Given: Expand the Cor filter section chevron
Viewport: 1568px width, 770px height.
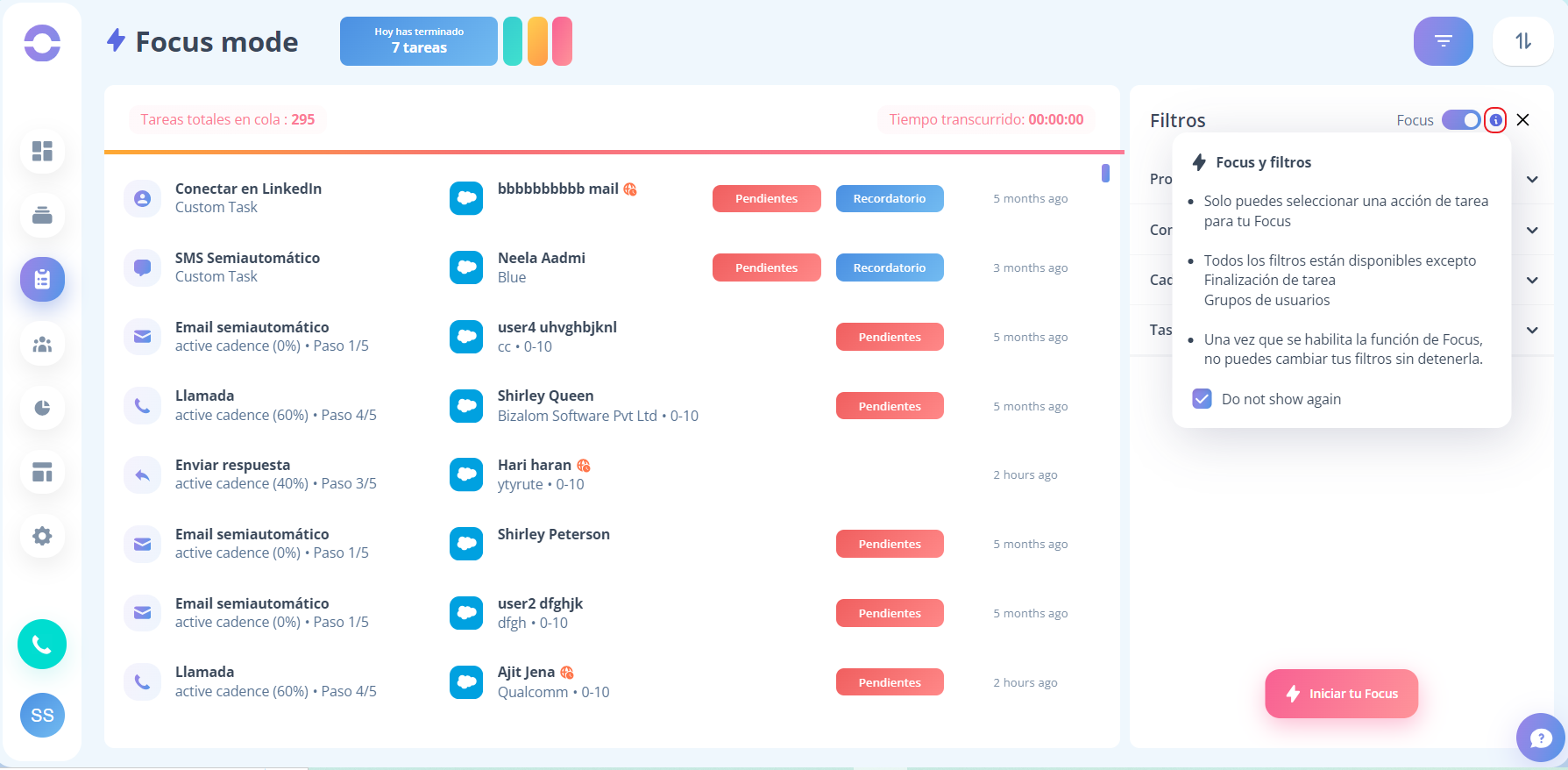Looking at the screenshot, I should pyautogui.click(x=1532, y=230).
